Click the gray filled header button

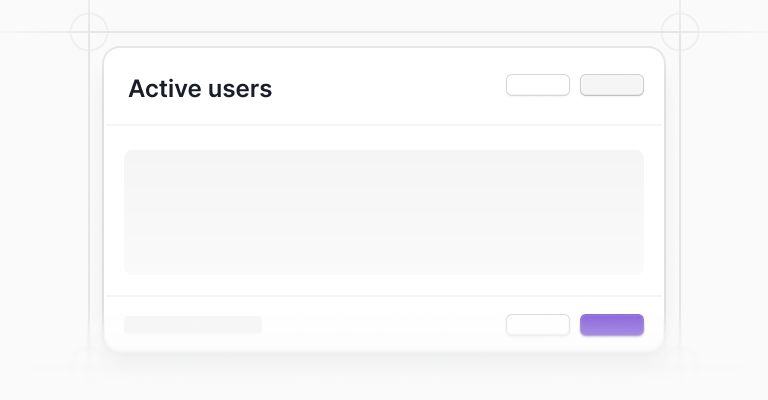(x=612, y=85)
